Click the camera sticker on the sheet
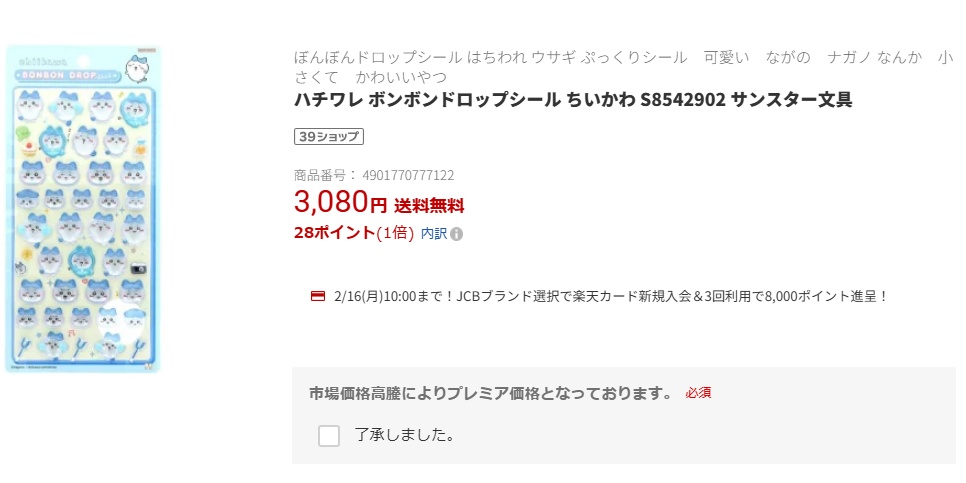Screen dimensions: 966x483 tap(140, 270)
